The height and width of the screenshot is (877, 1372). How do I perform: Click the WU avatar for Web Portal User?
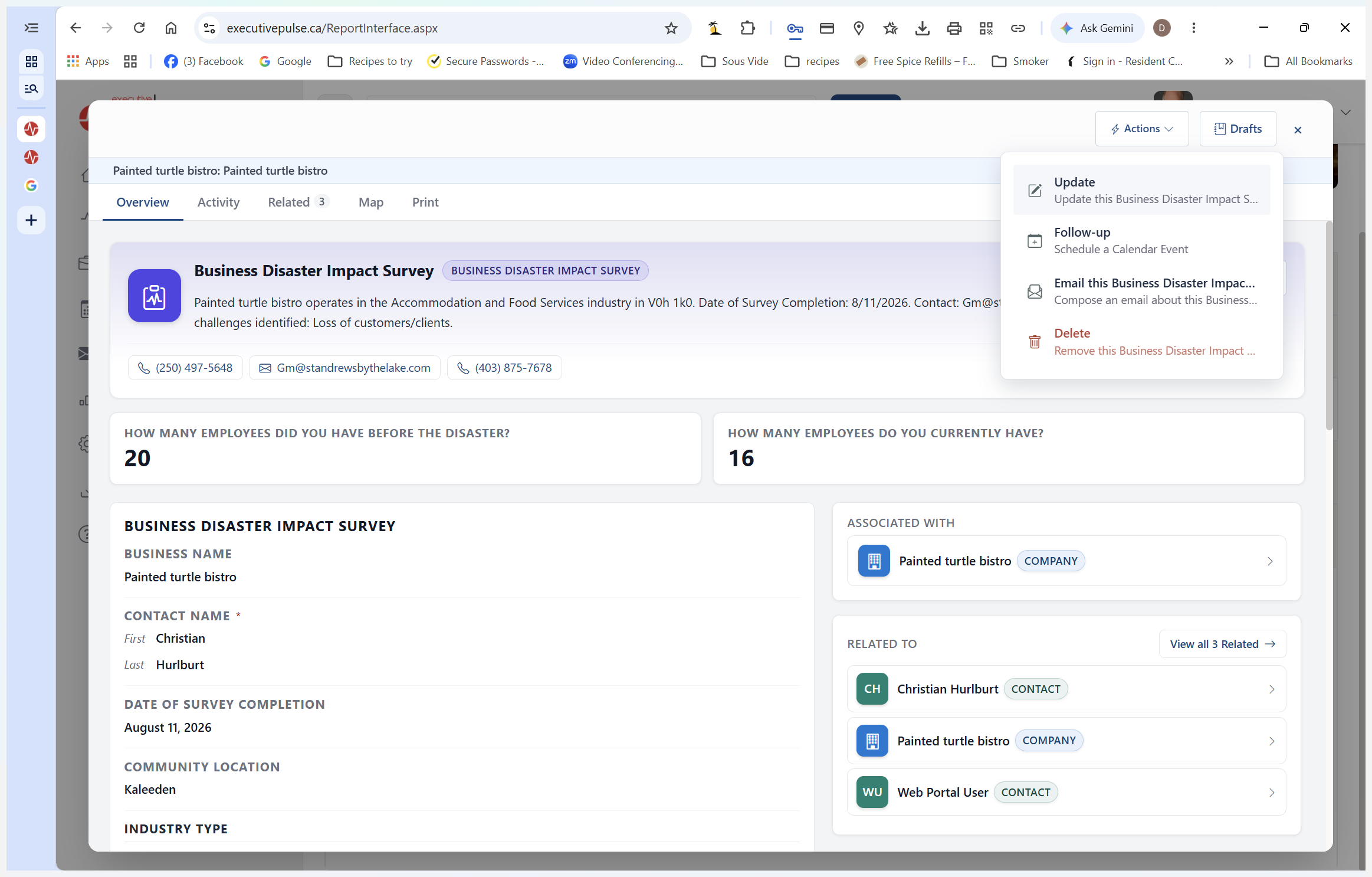pyautogui.click(x=872, y=792)
